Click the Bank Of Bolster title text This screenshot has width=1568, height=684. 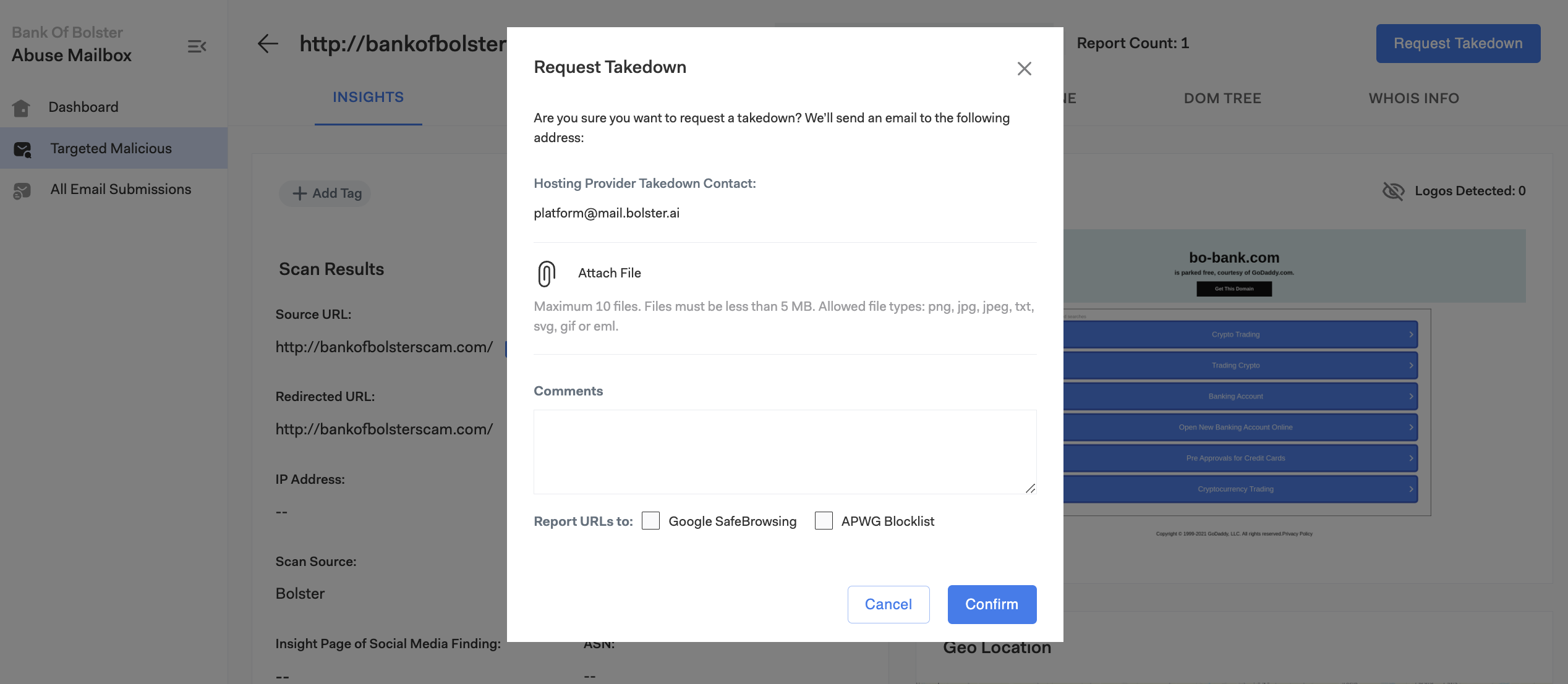[67, 32]
